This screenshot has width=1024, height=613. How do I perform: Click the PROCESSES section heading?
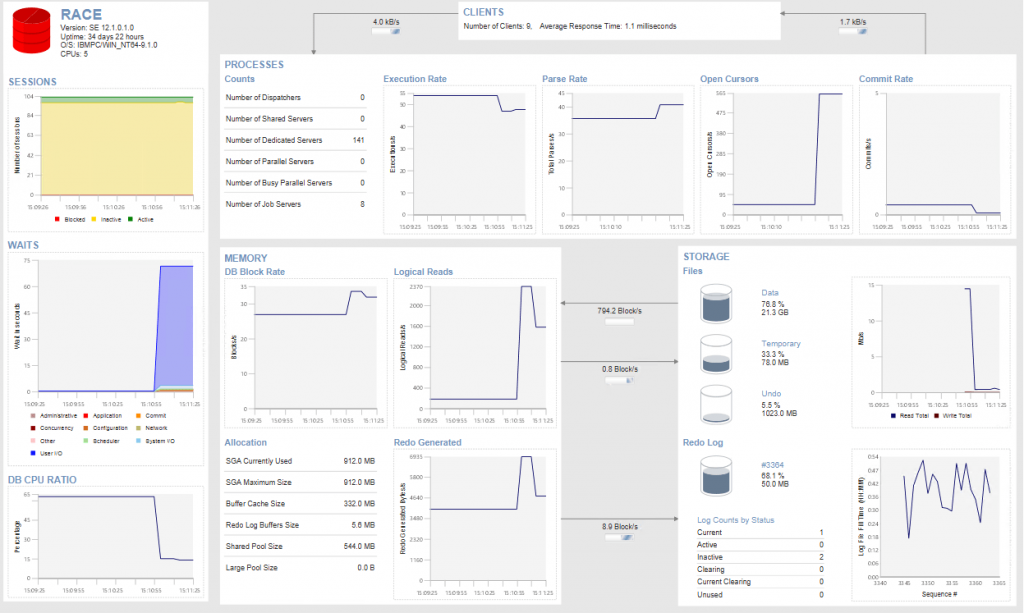click(254, 65)
